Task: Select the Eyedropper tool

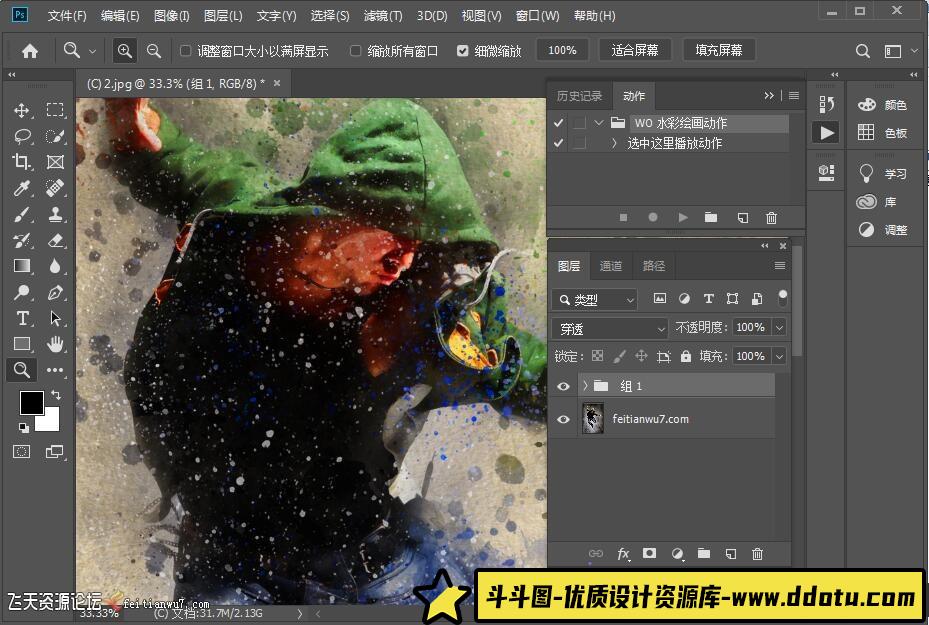Action: [x=22, y=188]
